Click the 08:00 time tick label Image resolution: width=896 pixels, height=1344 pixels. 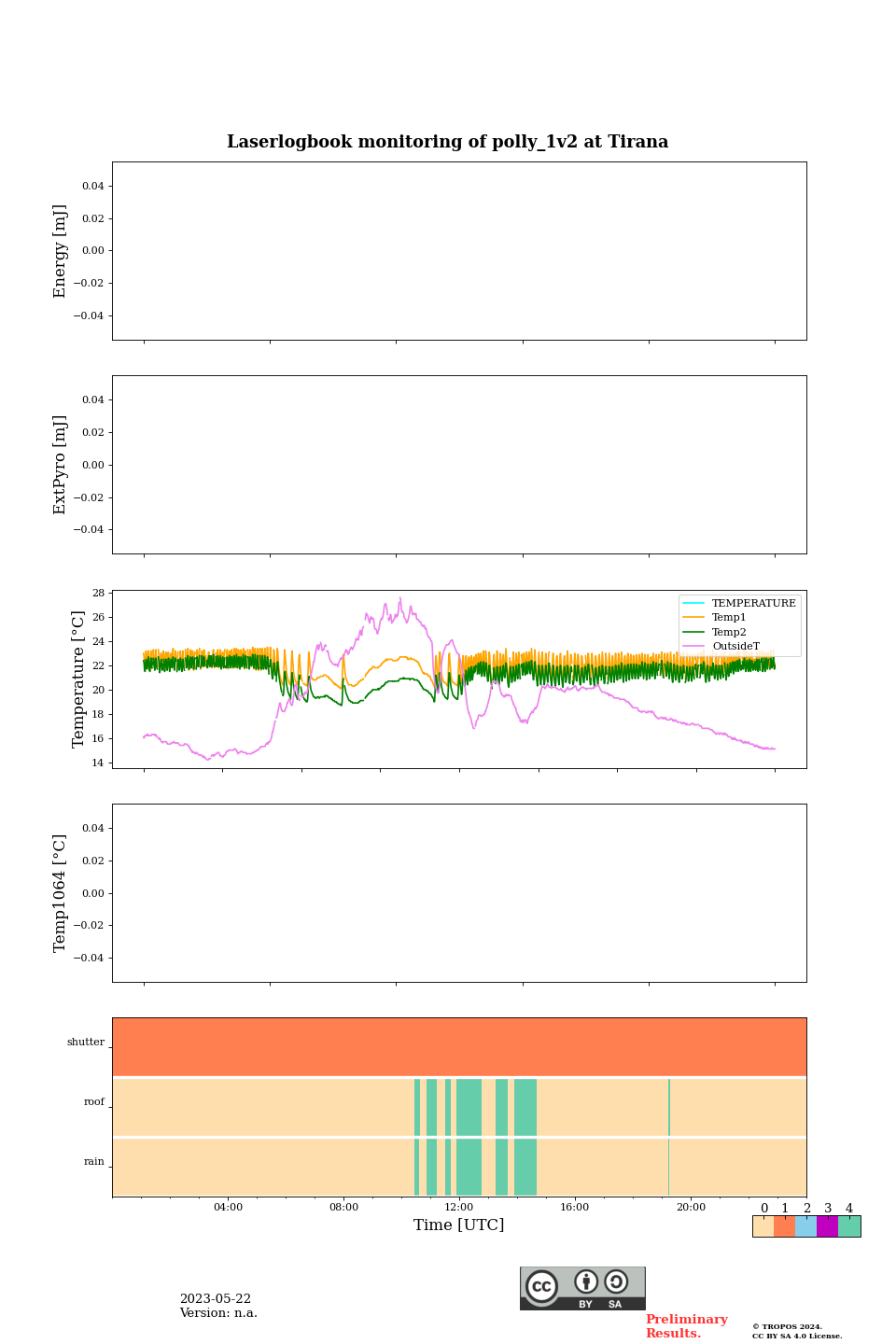point(343,1208)
